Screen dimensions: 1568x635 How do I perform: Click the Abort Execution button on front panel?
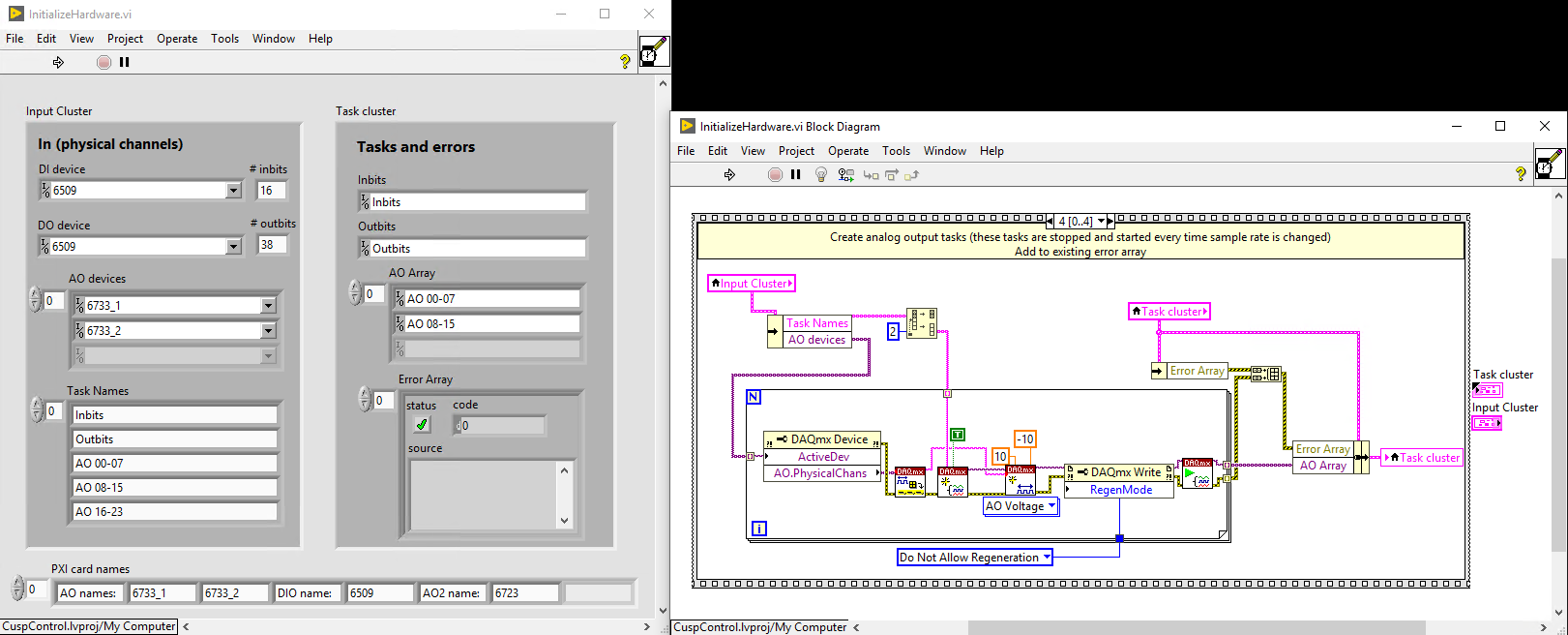pyautogui.click(x=104, y=62)
